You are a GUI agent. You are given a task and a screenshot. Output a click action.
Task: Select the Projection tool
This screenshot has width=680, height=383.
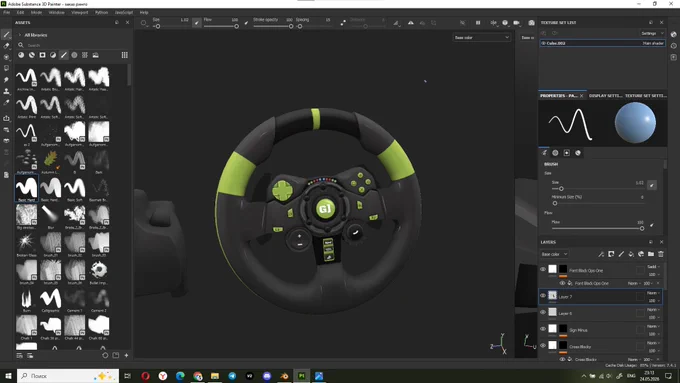pos(6,57)
